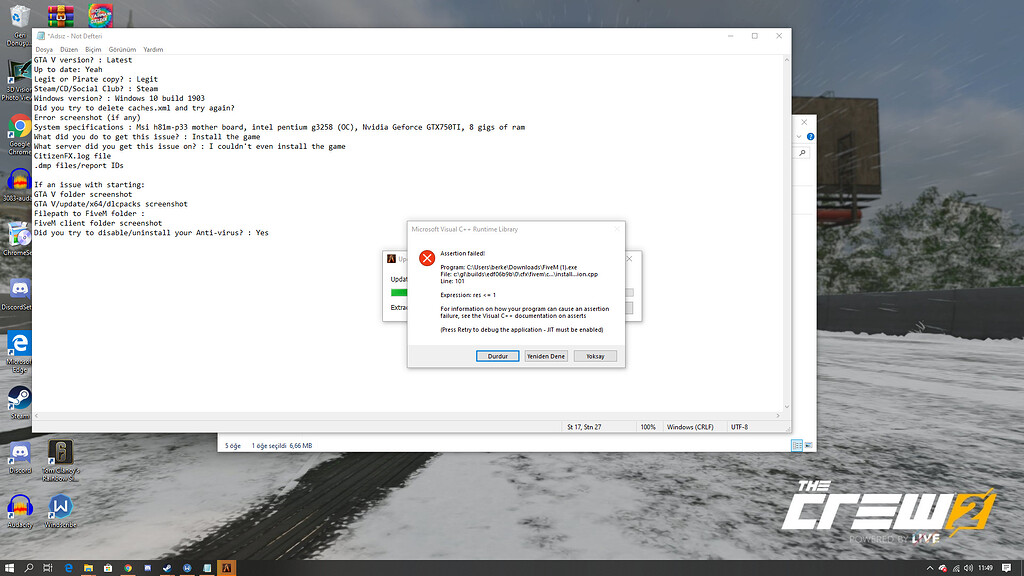Click 'CitizenFX.log file' line in Notepad

click(x=72, y=156)
